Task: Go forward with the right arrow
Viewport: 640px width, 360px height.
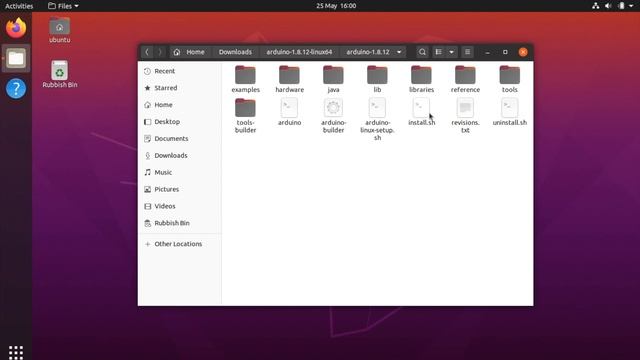Action: 160,52
